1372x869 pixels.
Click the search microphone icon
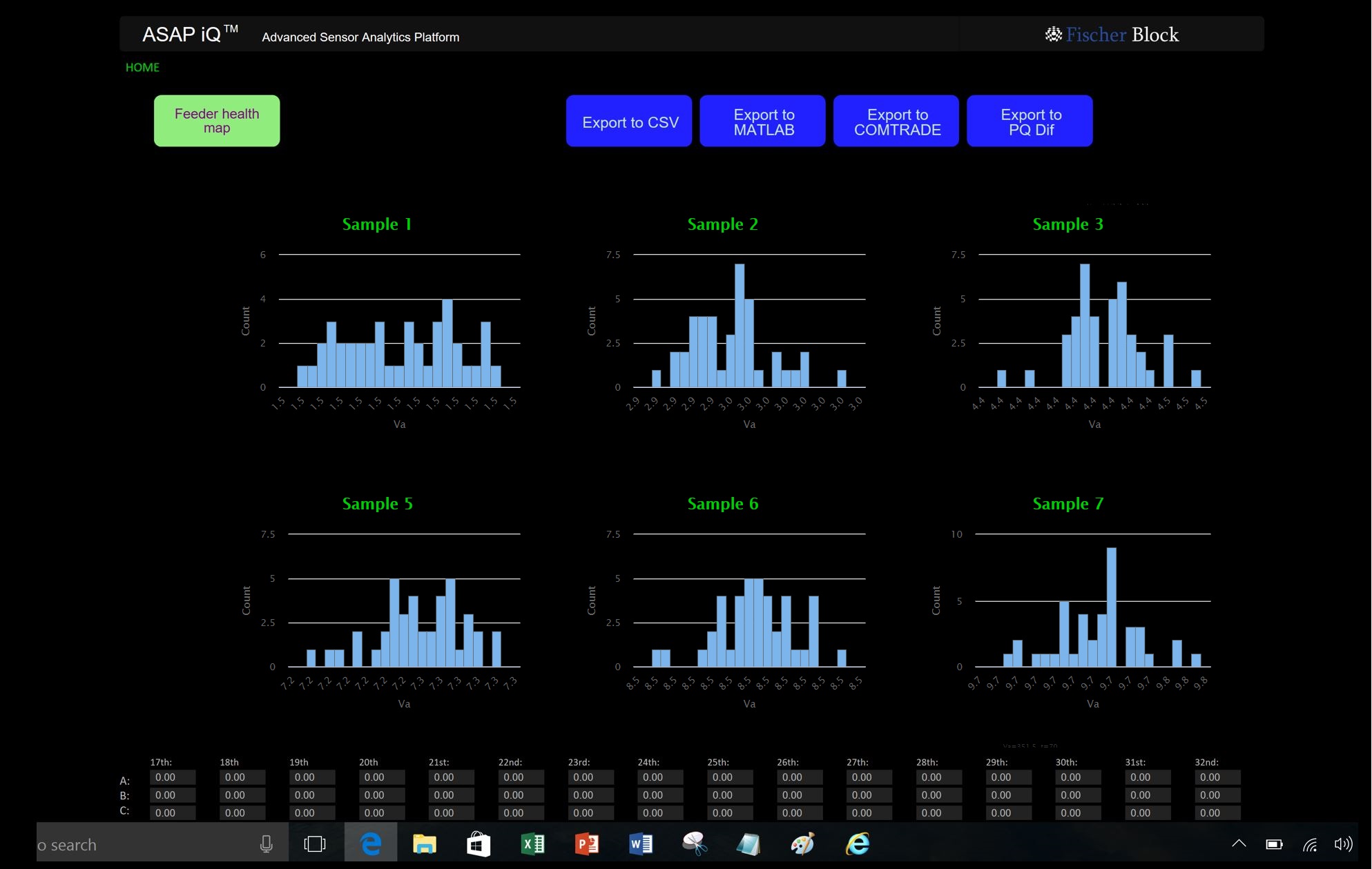click(266, 843)
